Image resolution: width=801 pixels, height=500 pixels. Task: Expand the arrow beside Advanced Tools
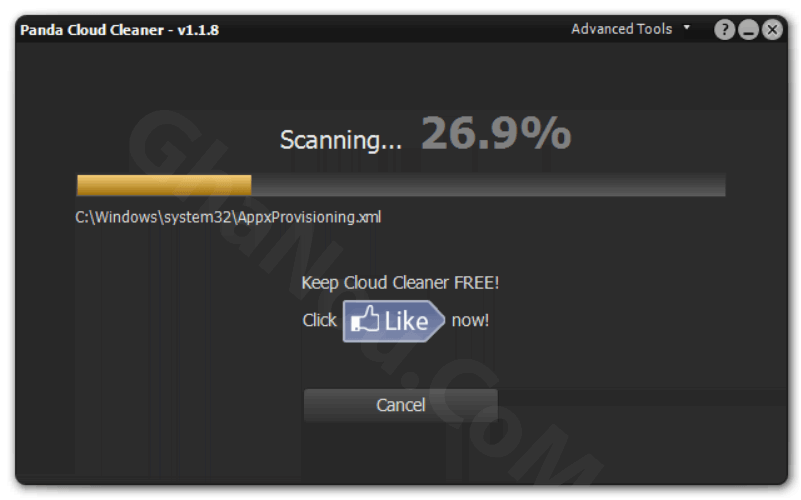pos(687,27)
